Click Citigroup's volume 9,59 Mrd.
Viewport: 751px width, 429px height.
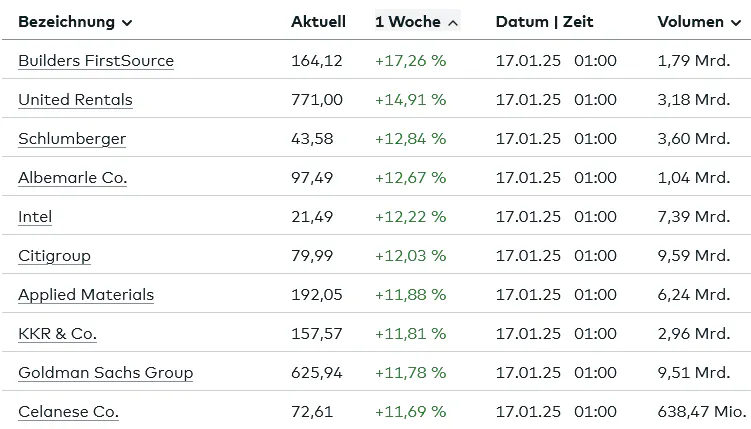click(x=694, y=256)
